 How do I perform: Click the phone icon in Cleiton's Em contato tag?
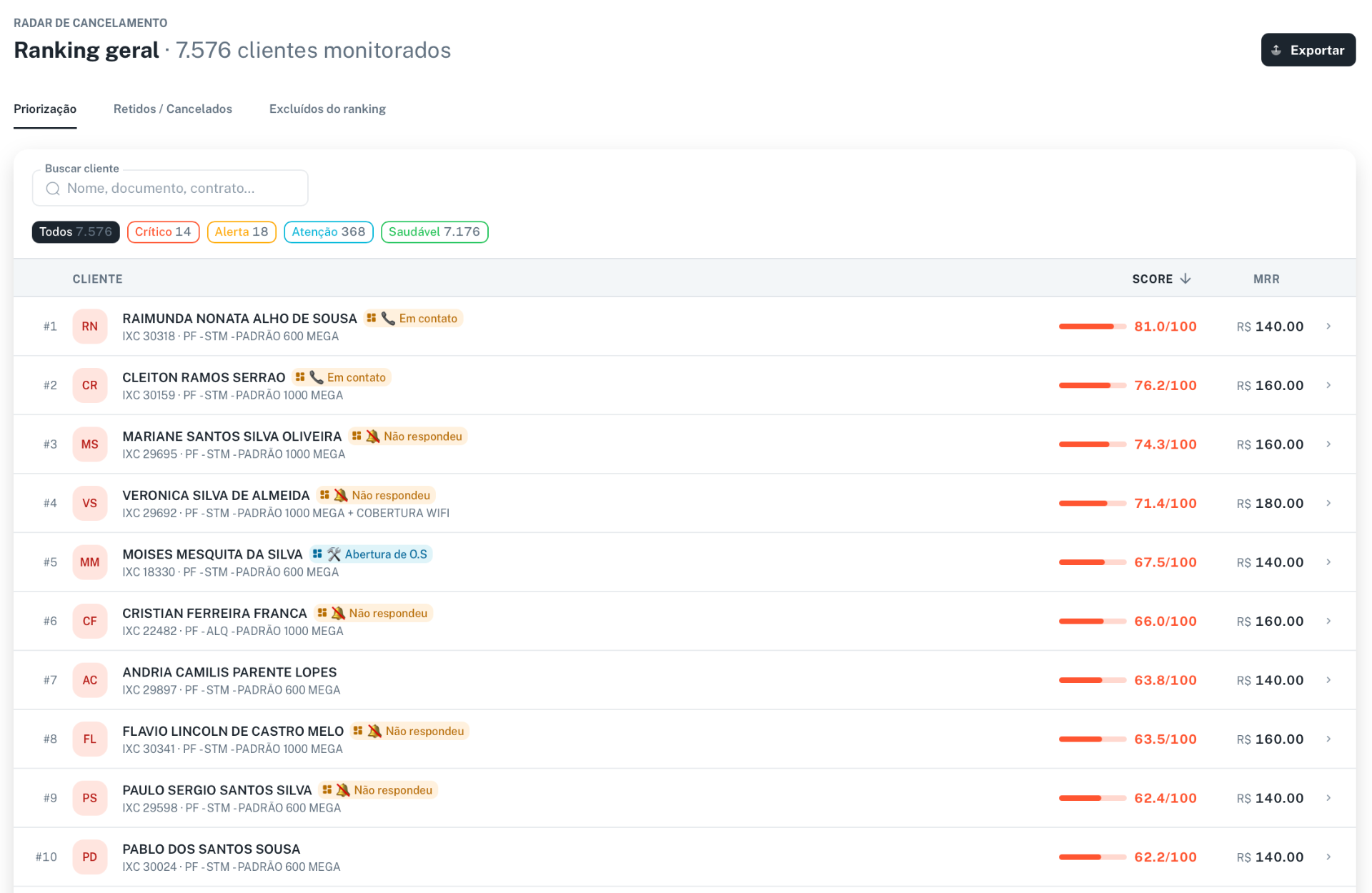pos(317,377)
